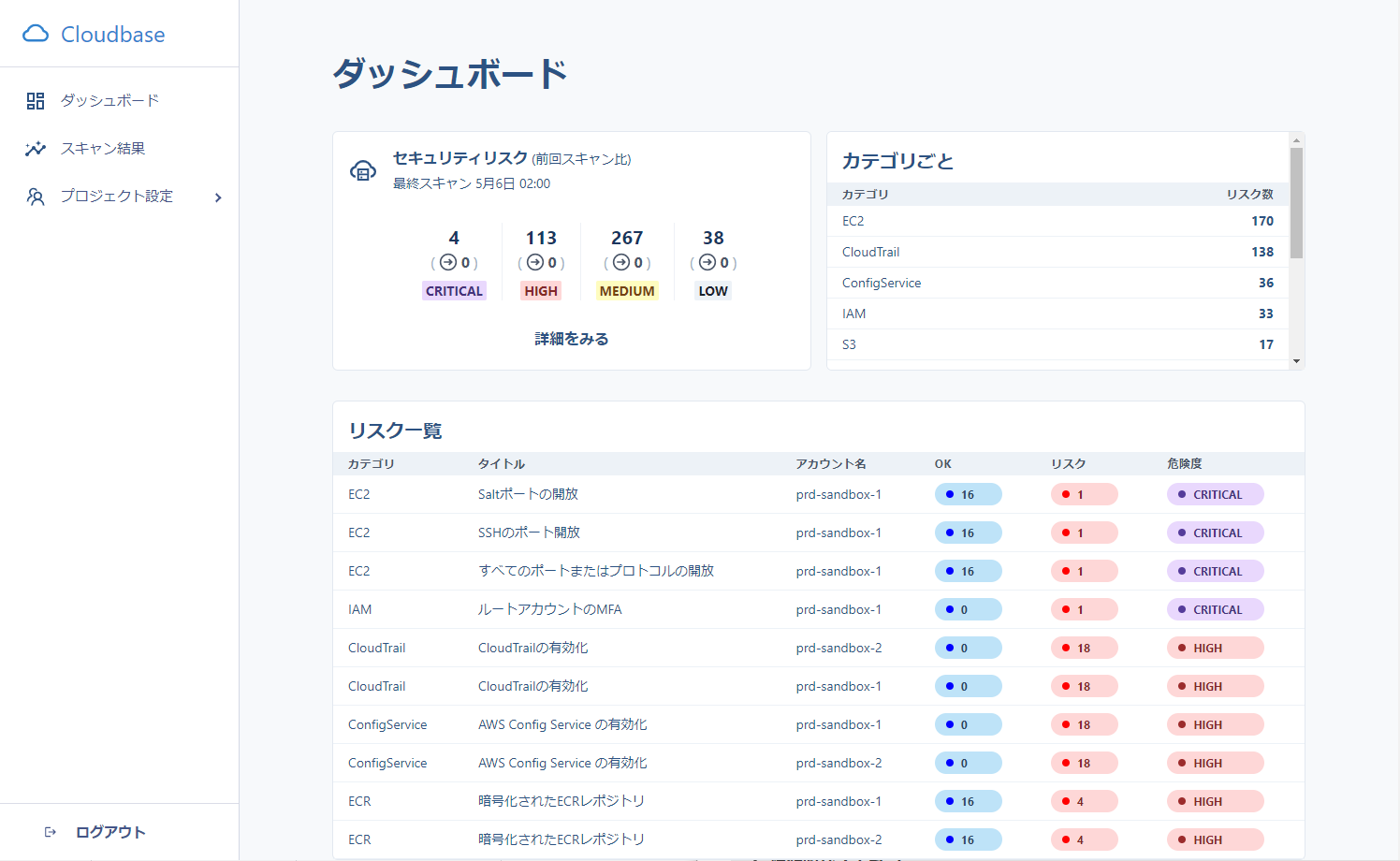The height and width of the screenshot is (861, 1400).
Task: Click the ログアウト button label
Action: click(110, 832)
